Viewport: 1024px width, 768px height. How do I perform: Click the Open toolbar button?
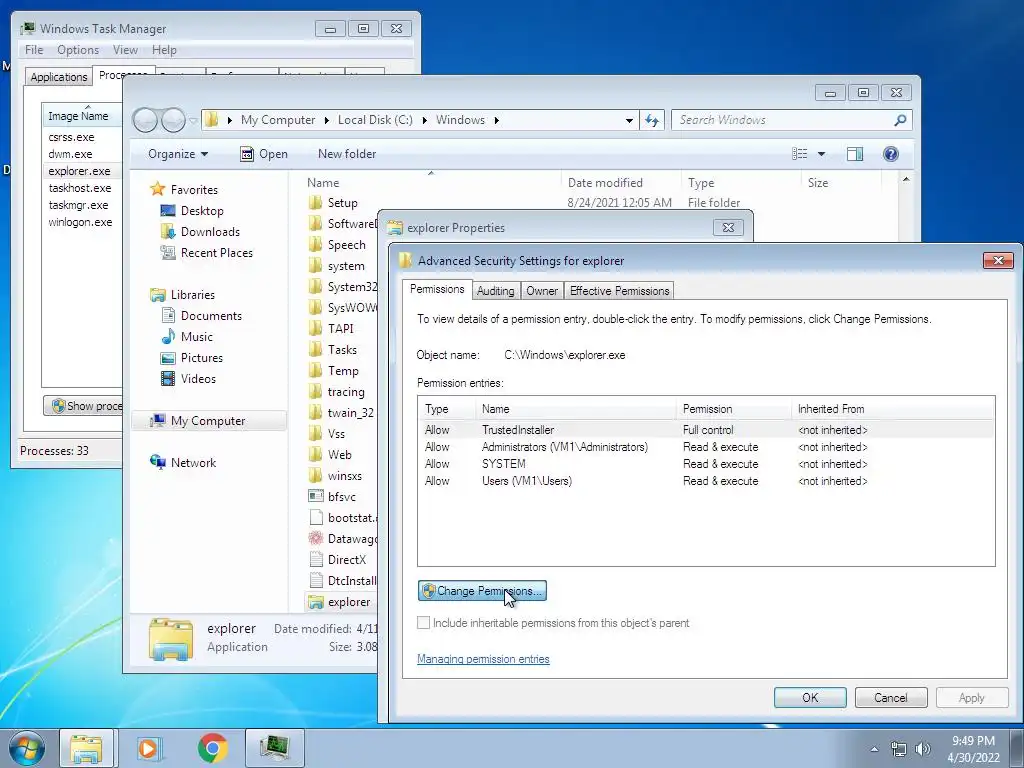(x=263, y=154)
